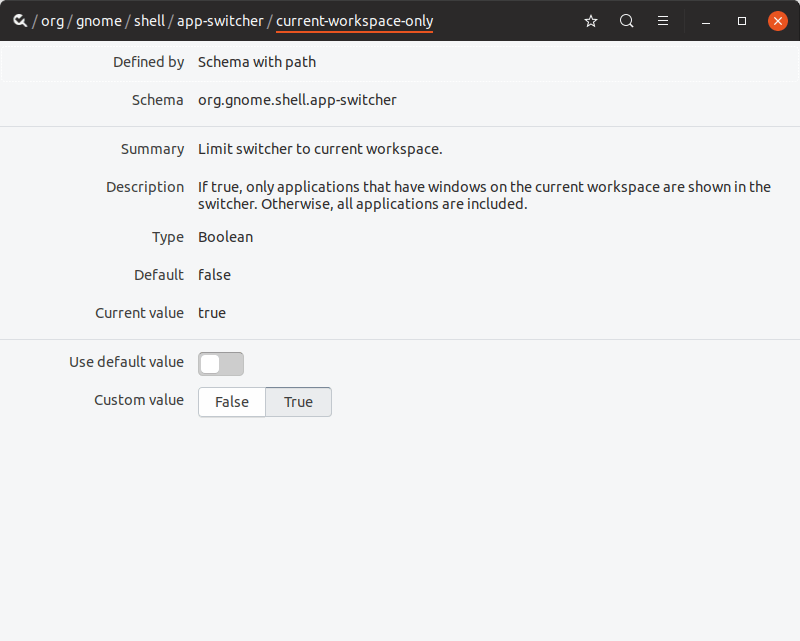
Task: Navigate to the app-switcher path segment
Action: point(220,21)
